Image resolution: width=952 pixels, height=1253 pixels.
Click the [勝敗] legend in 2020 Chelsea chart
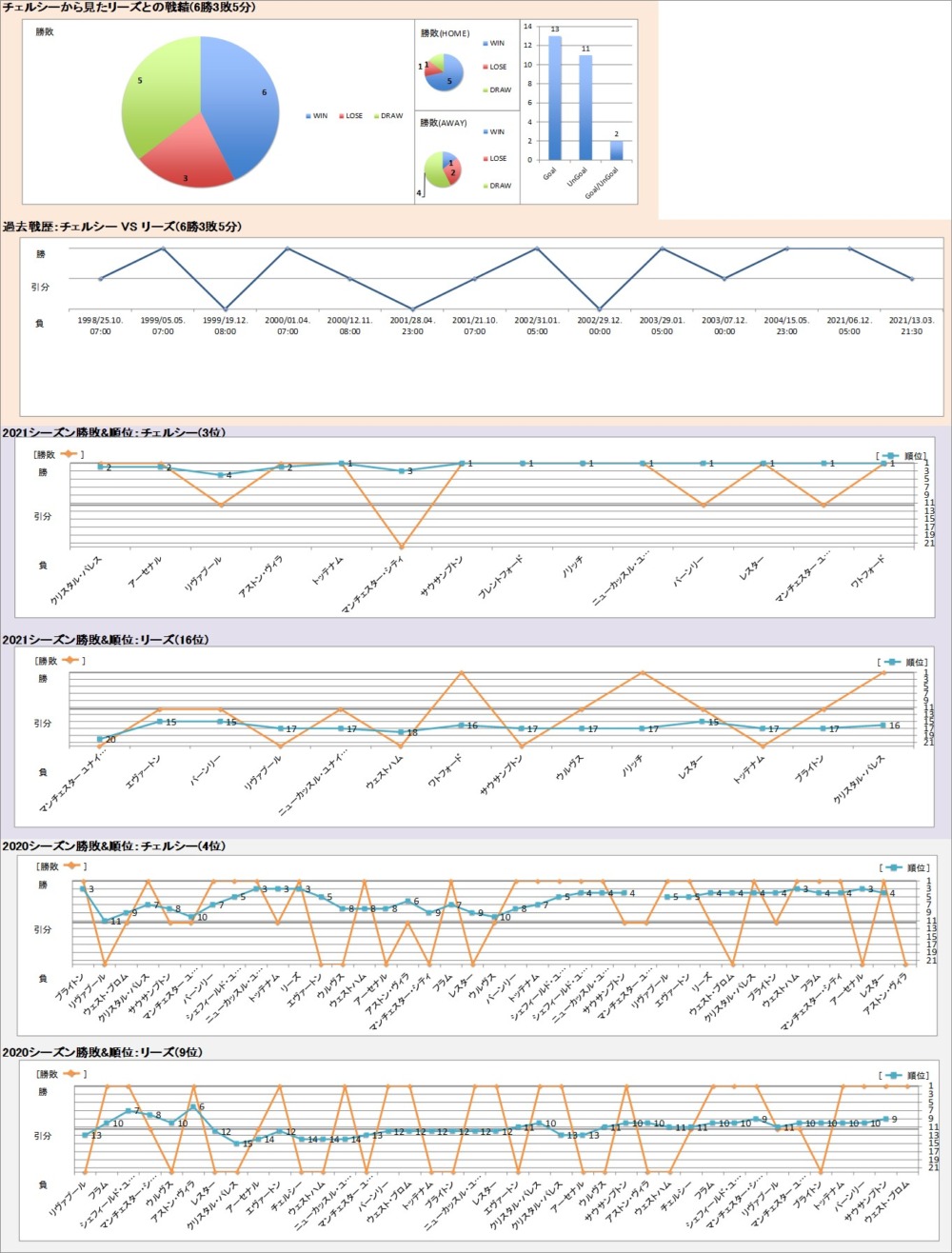click(x=59, y=866)
